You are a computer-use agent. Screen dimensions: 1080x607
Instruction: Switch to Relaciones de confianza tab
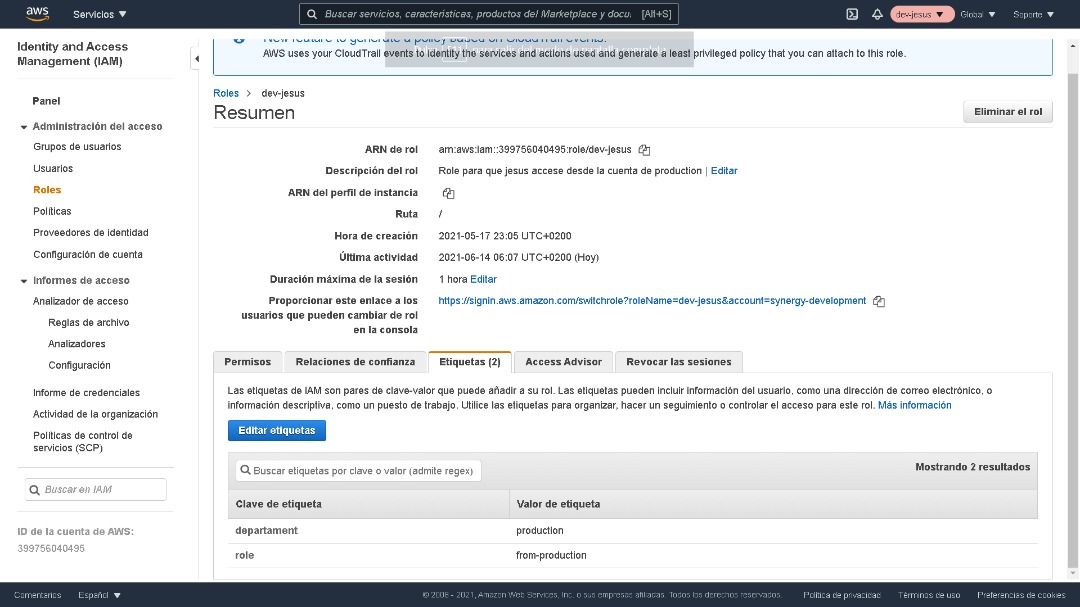[355, 362]
